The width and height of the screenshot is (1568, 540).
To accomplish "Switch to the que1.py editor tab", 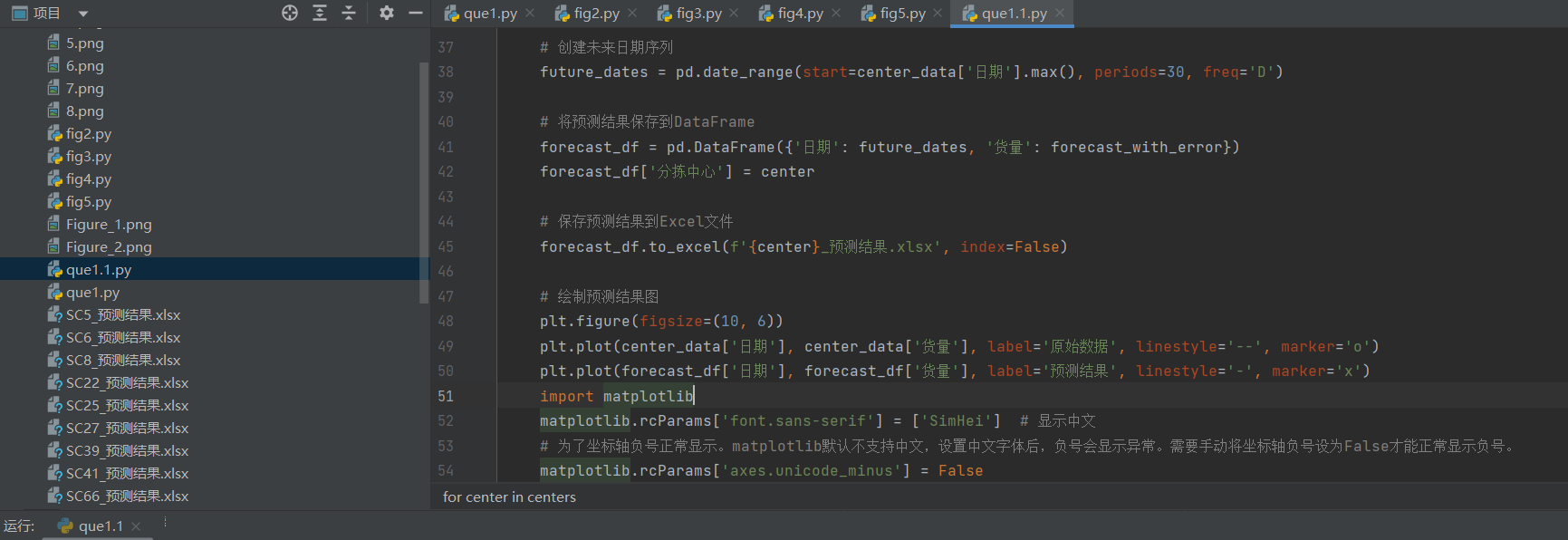I will (x=489, y=14).
